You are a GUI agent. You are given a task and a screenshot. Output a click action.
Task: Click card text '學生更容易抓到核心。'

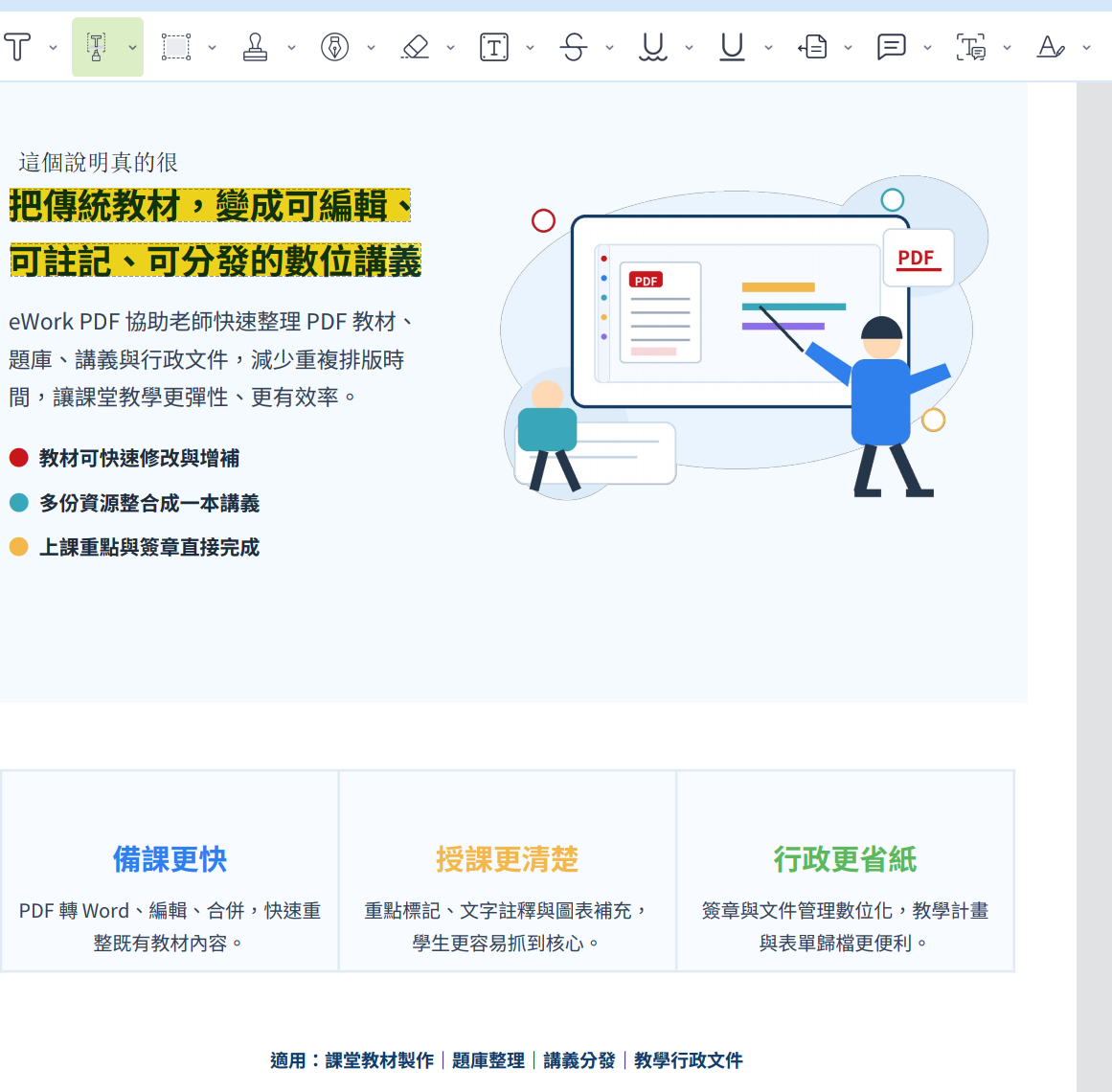[x=506, y=944]
